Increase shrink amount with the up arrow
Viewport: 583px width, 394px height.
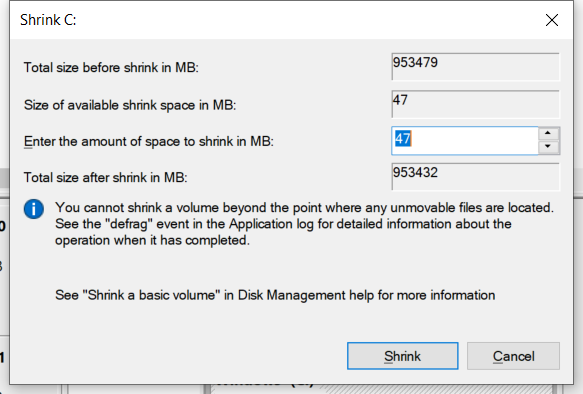[547, 133]
